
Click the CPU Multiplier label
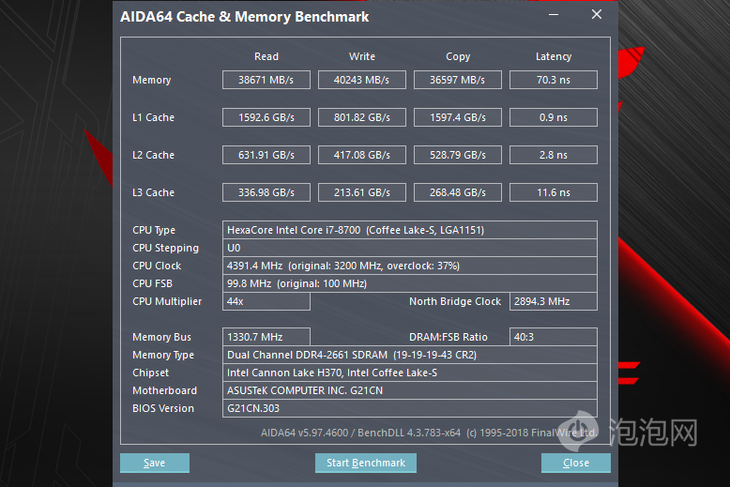[167, 302]
